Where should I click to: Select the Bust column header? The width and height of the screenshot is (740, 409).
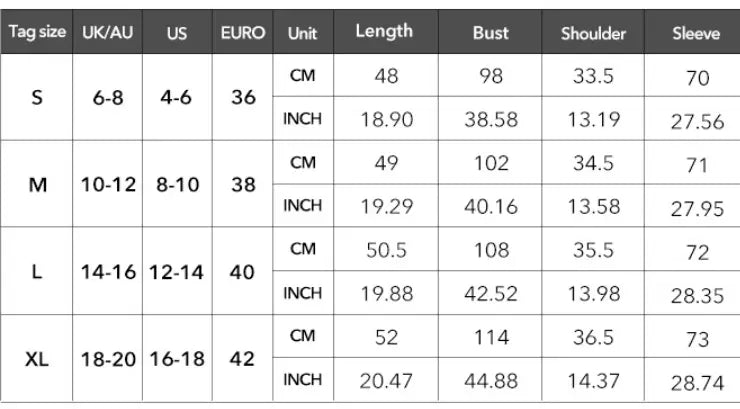tap(491, 32)
